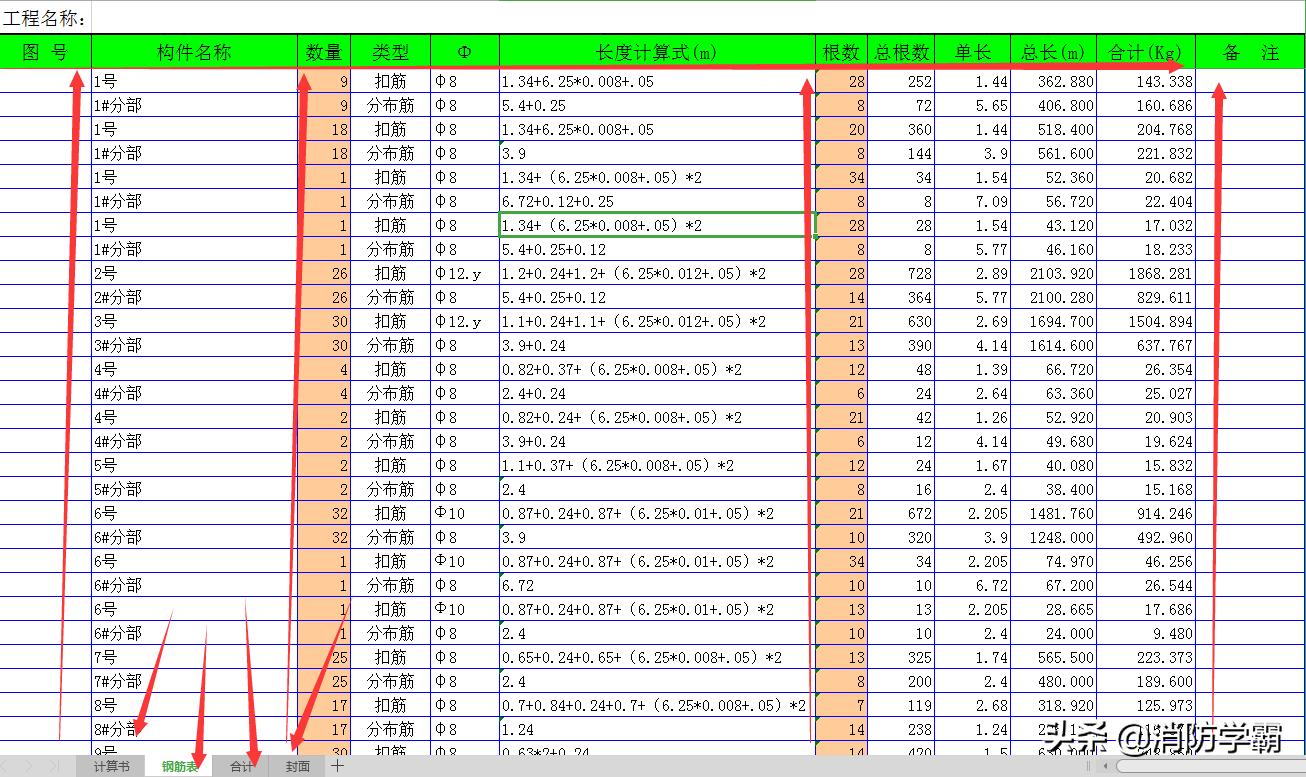
Task: Switch to the 封面 sheet tab
Action: 297,765
